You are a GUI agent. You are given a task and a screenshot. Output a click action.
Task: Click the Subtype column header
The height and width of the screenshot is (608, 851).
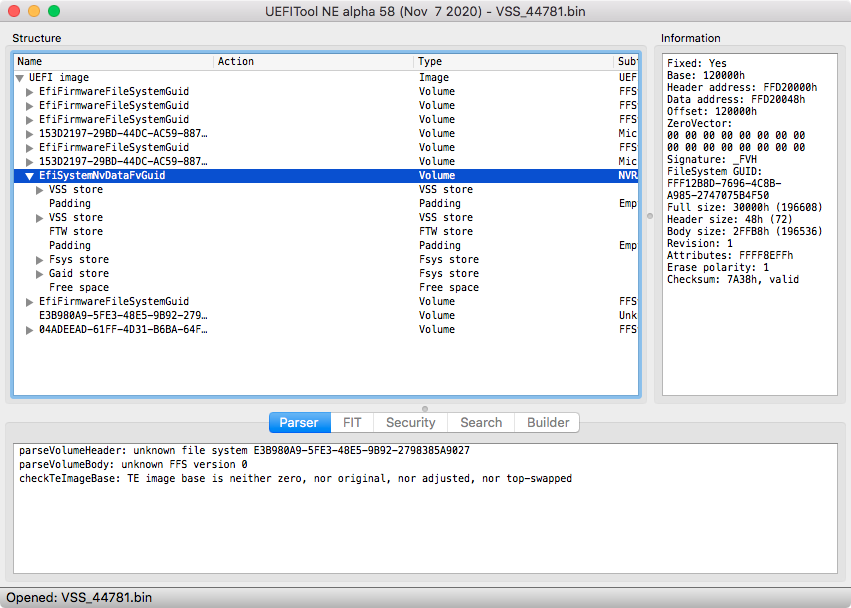click(626, 61)
